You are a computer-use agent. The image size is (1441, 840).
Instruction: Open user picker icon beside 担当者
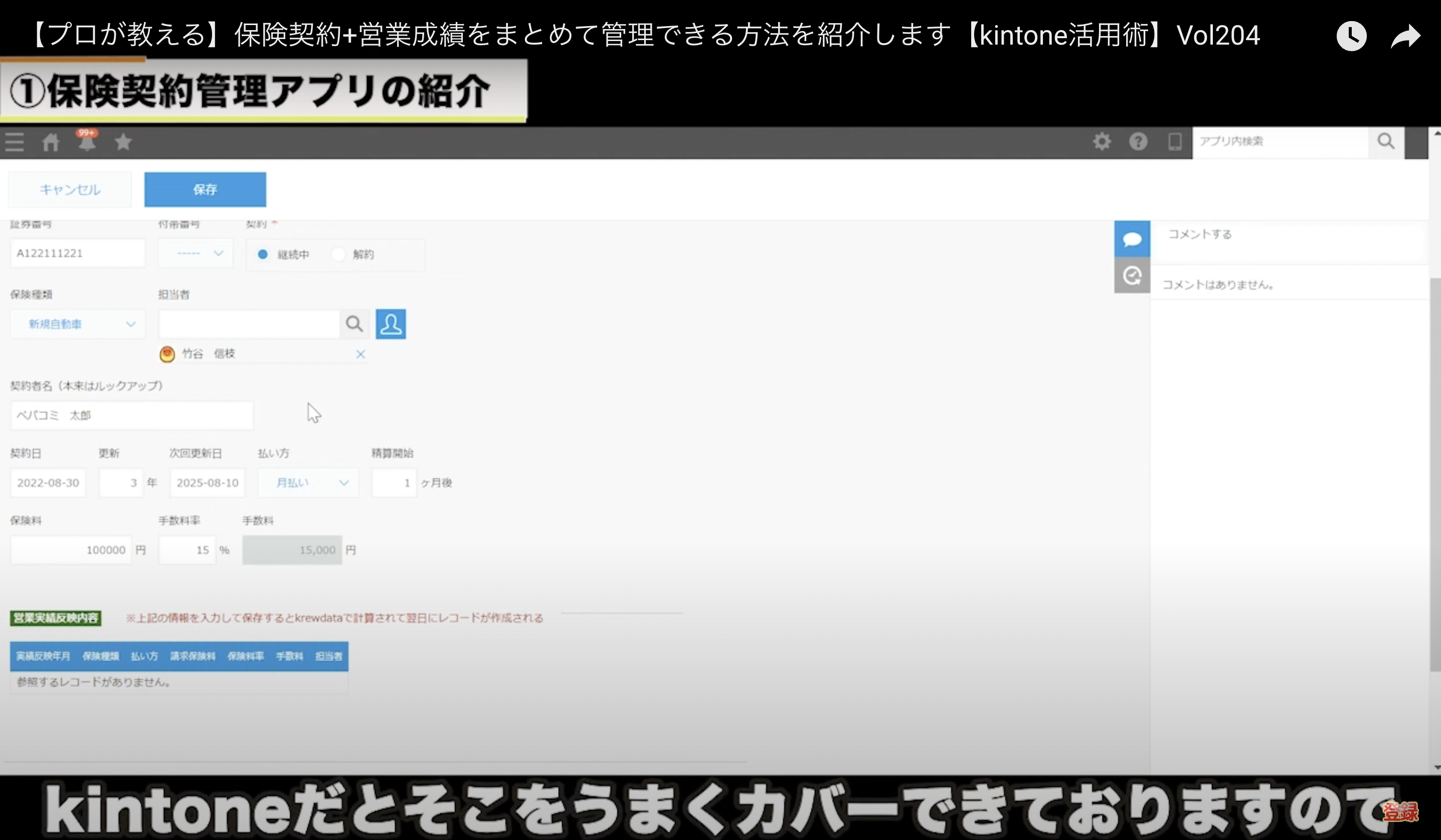(391, 324)
